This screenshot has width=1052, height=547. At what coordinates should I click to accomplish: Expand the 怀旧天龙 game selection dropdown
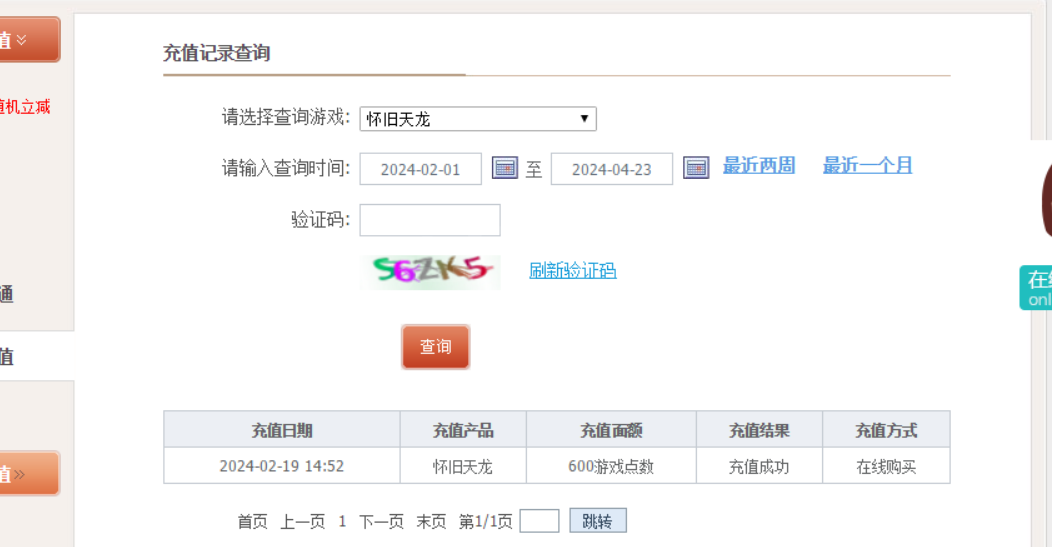[x=478, y=119]
